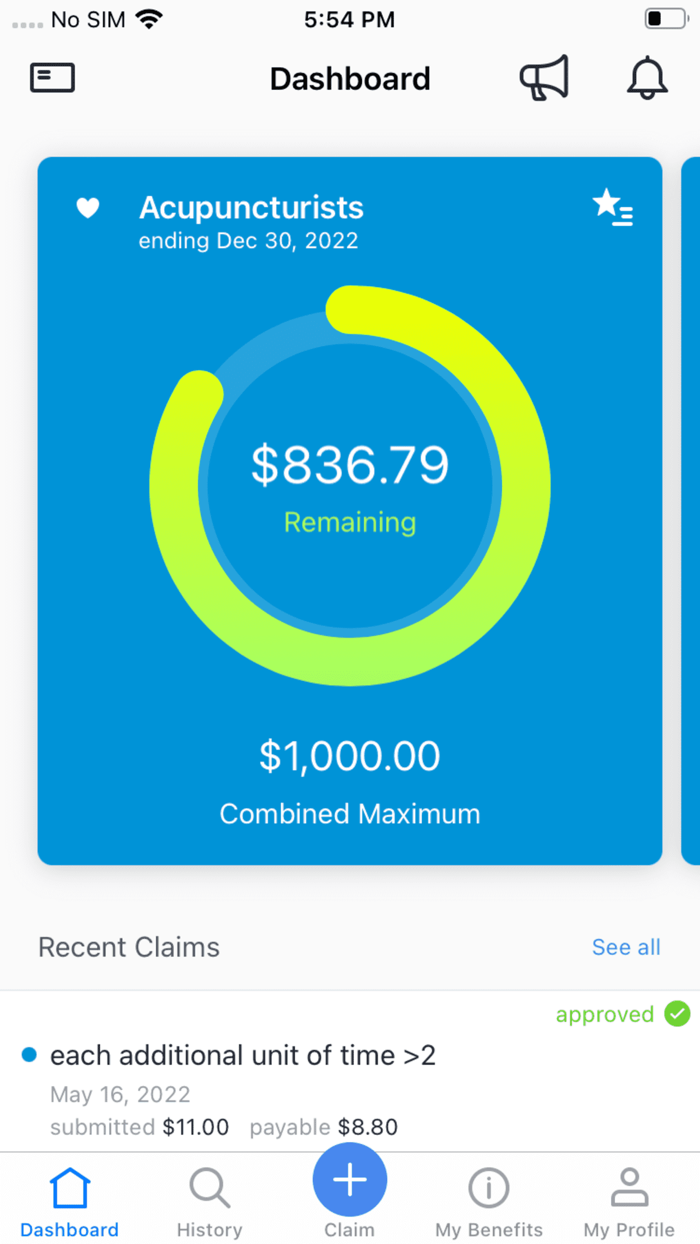Start a new Claim with the plus button

point(349,1179)
